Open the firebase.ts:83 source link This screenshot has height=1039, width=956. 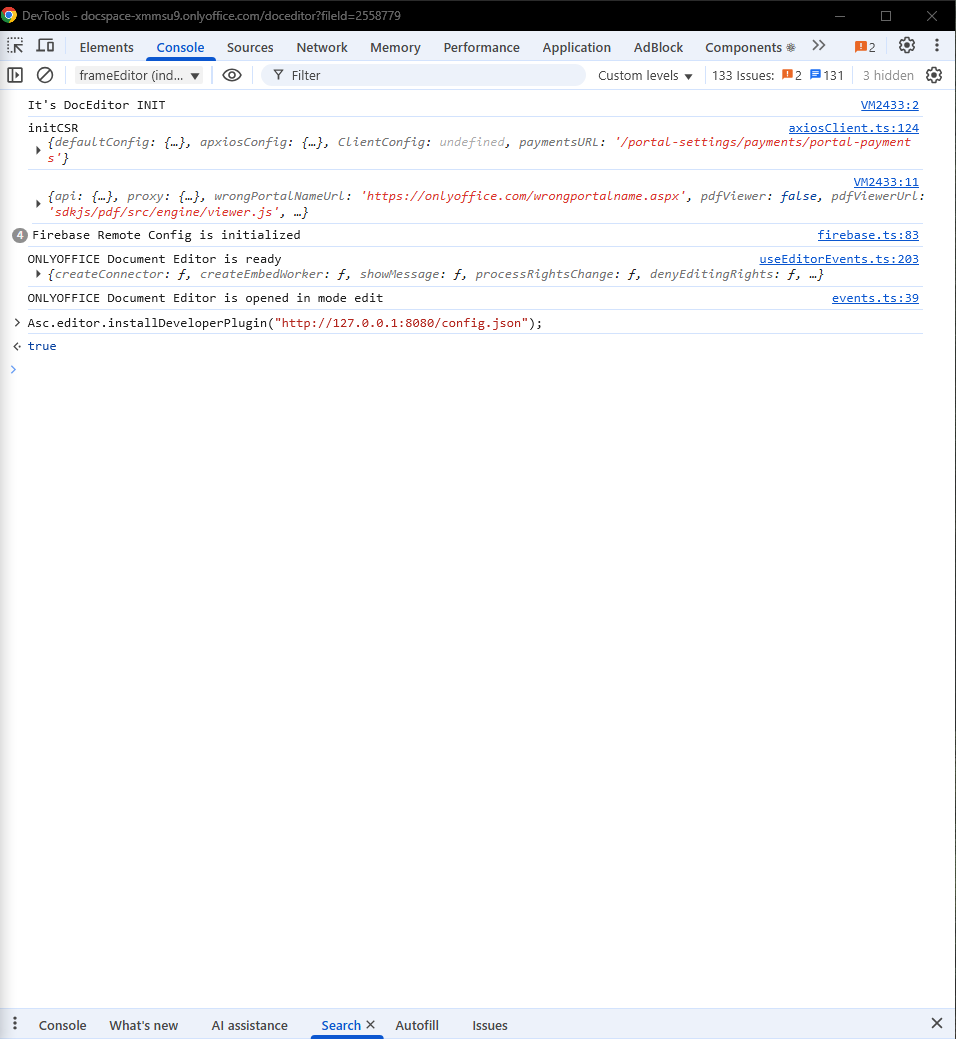(868, 234)
